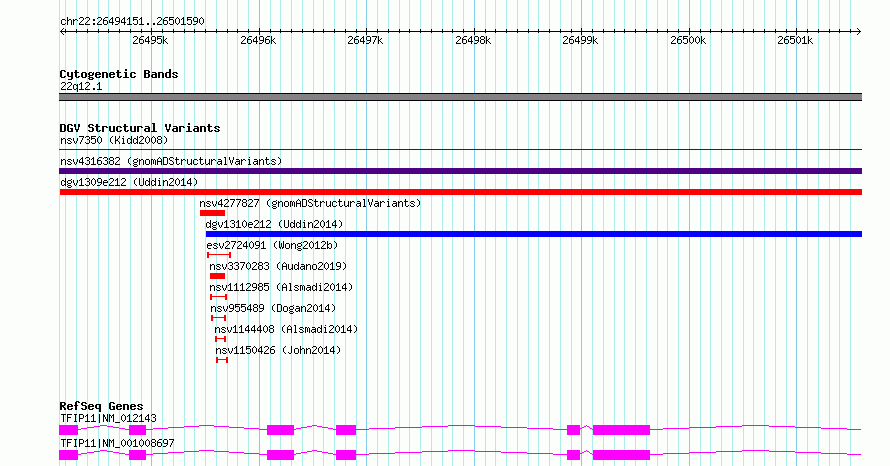Open transcript label TFIP11|NM_012143
The image size is (890, 466).
tap(108, 418)
